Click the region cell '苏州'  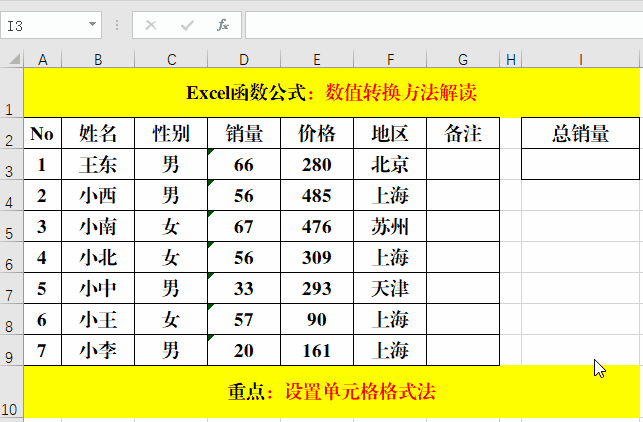pos(390,226)
